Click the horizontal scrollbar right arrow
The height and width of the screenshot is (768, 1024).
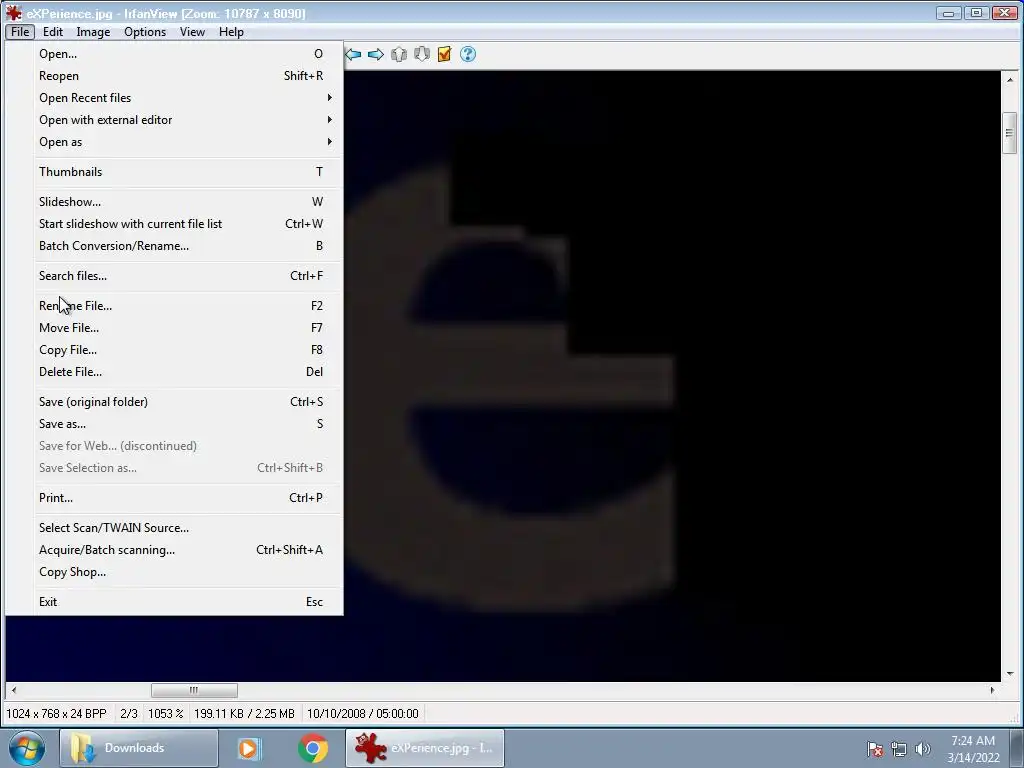coord(993,690)
